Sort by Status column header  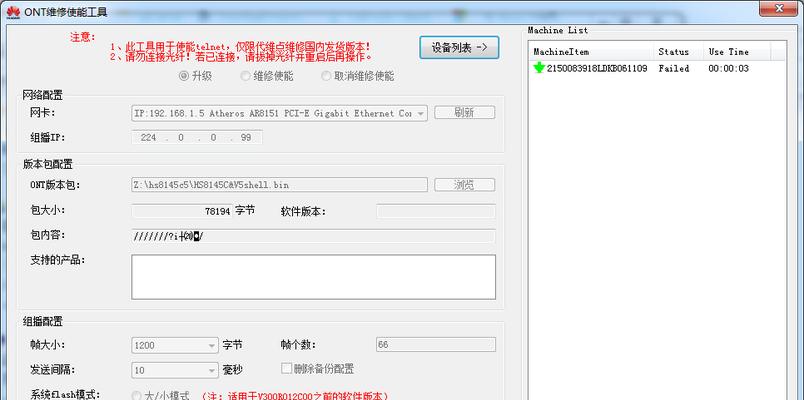point(678,52)
